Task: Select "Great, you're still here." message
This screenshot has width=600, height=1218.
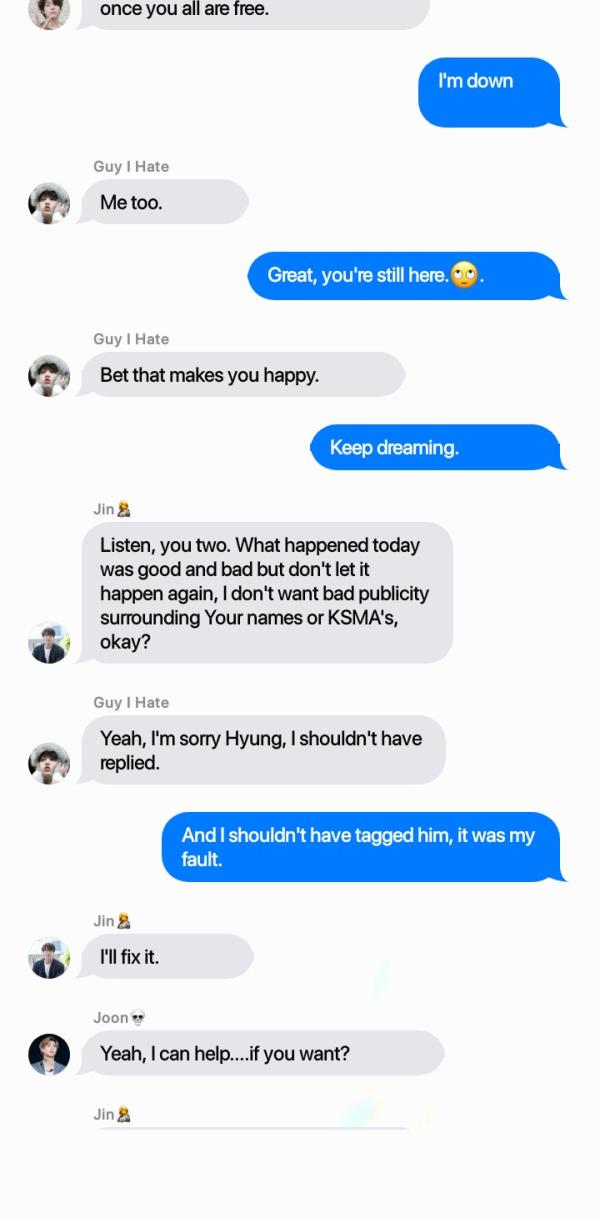Action: (406, 275)
